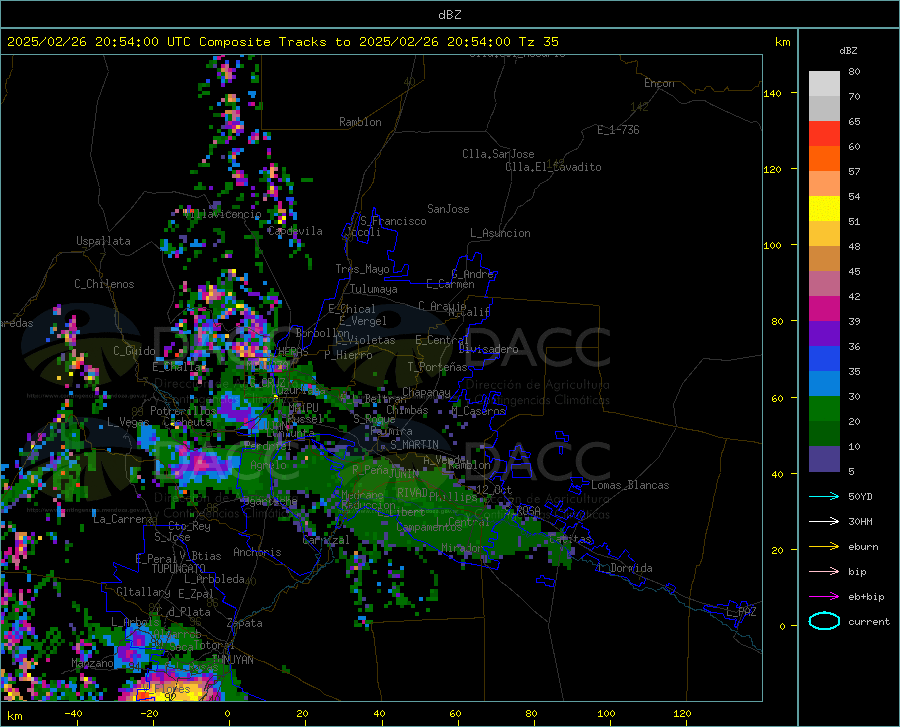This screenshot has width=900, height=727.
Task: Select the light blue 30-35 dBZ swatch
Action: click(824, 384)
